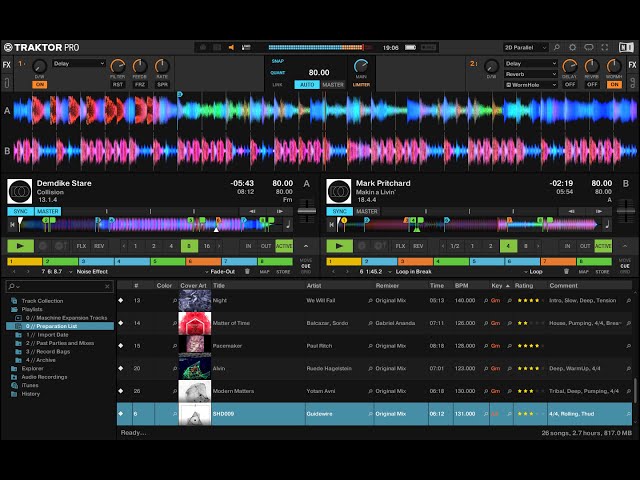This screenshot has height=480, width=640.
Task: Set Deck A loop size to 16
Action: (x=207, y=246)
